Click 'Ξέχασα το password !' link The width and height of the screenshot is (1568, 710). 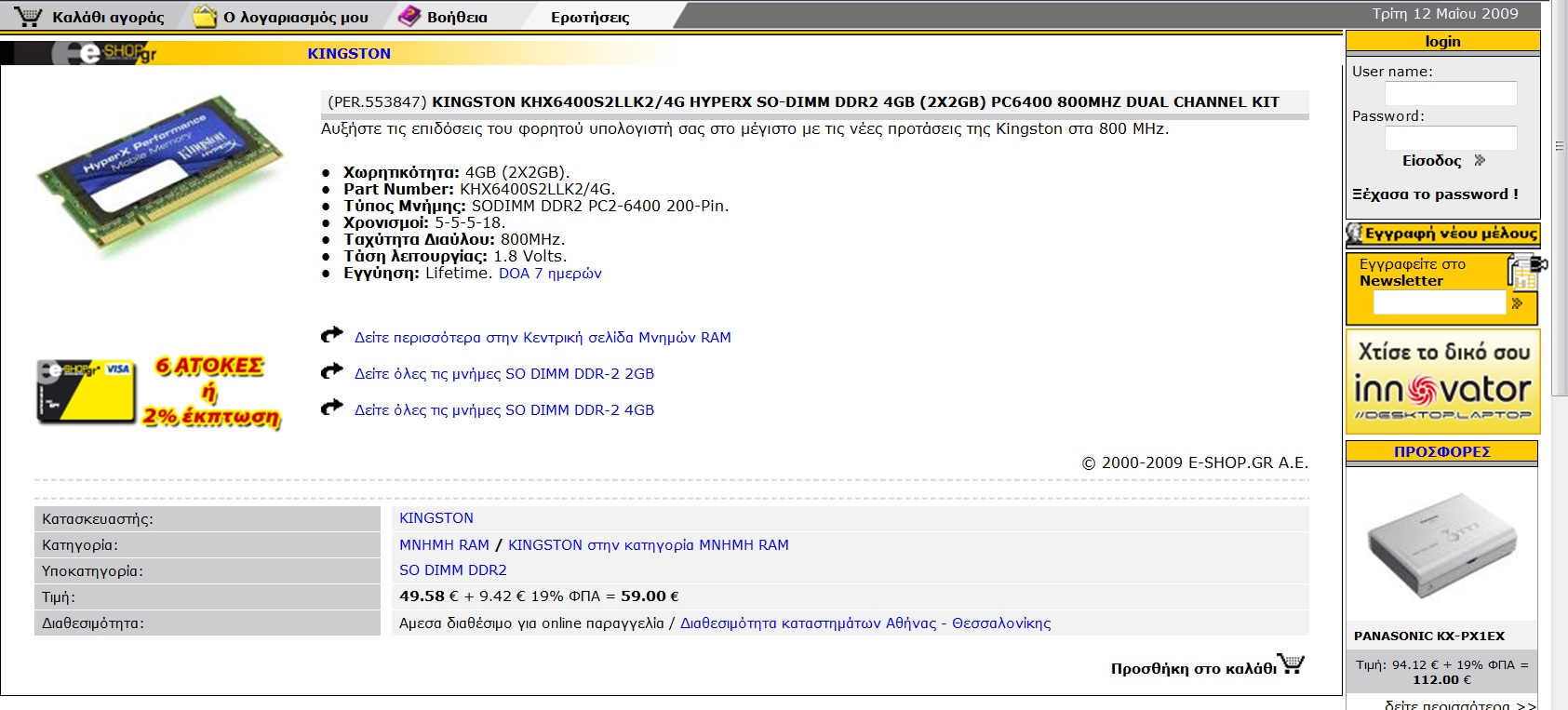[x=1435, y=194]
